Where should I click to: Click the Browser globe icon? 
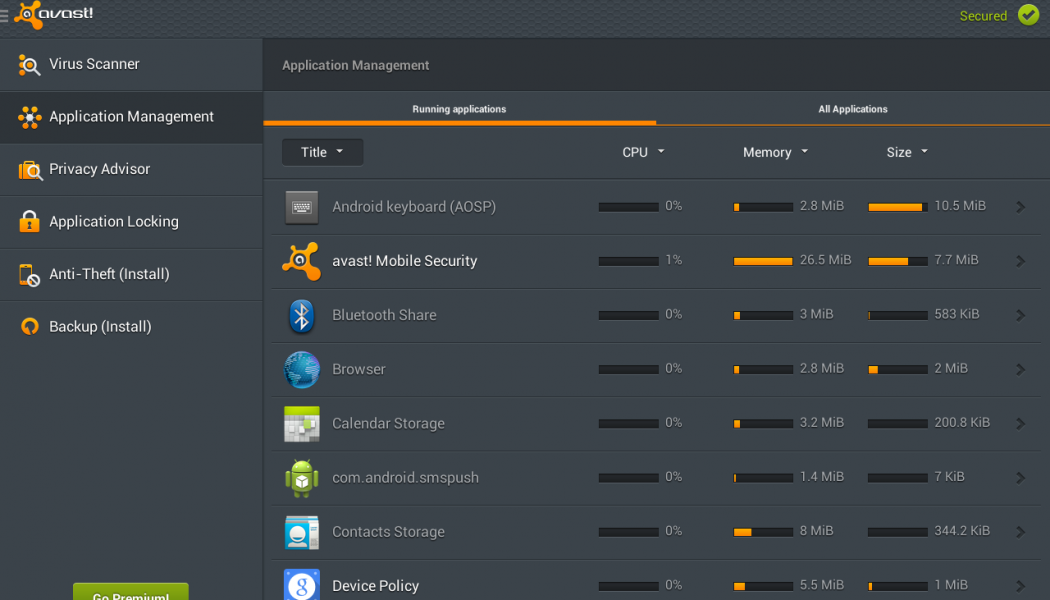click(301, 369)
